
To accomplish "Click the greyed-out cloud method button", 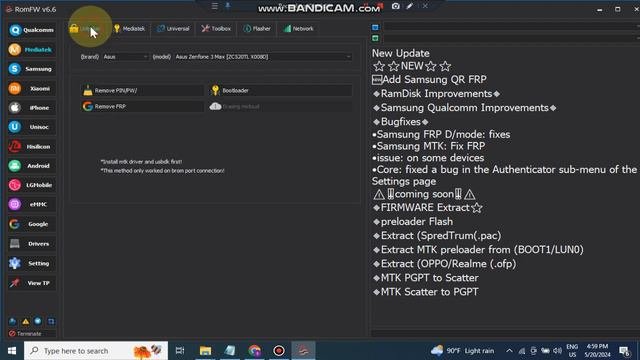I will 280,106.
